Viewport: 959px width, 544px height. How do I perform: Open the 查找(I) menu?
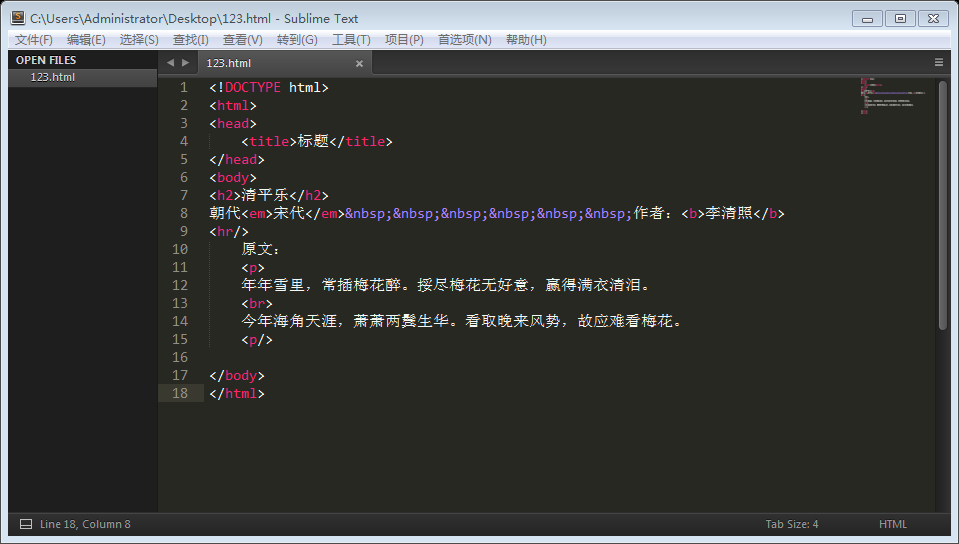click(191, 40)
